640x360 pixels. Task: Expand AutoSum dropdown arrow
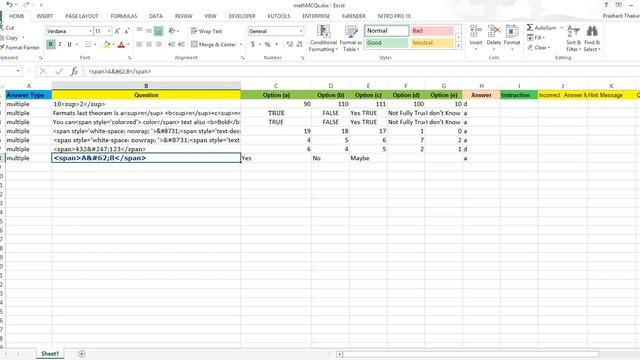coord(562,28)
